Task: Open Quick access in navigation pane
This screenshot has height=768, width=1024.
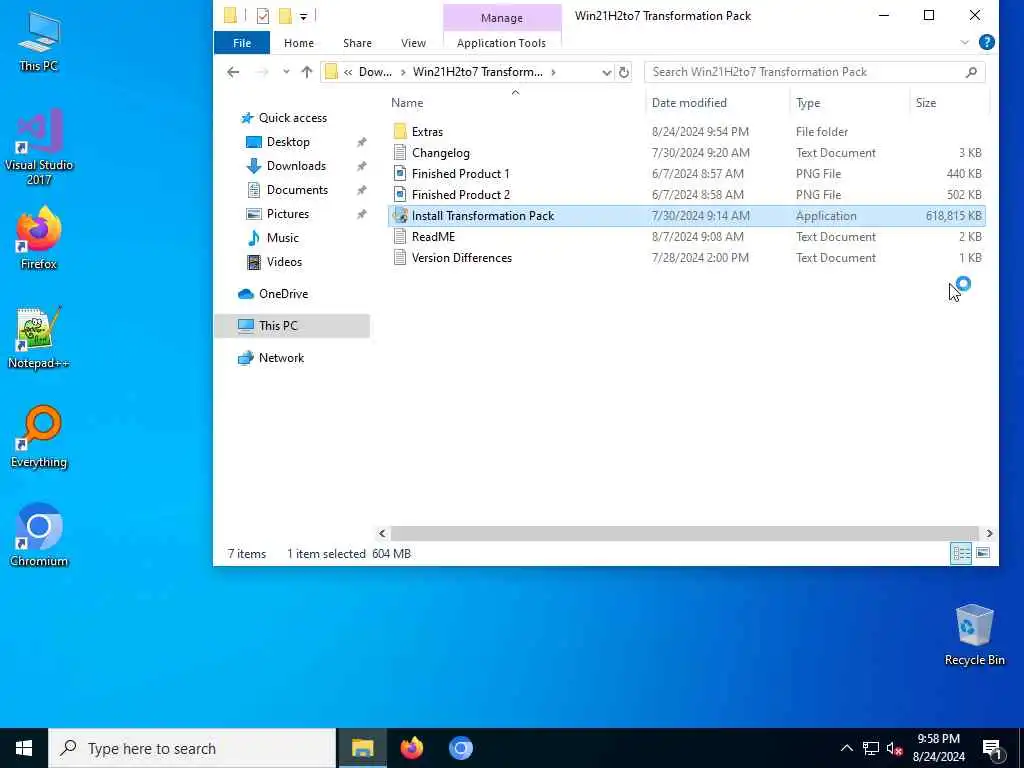Action: click(292, 118)
